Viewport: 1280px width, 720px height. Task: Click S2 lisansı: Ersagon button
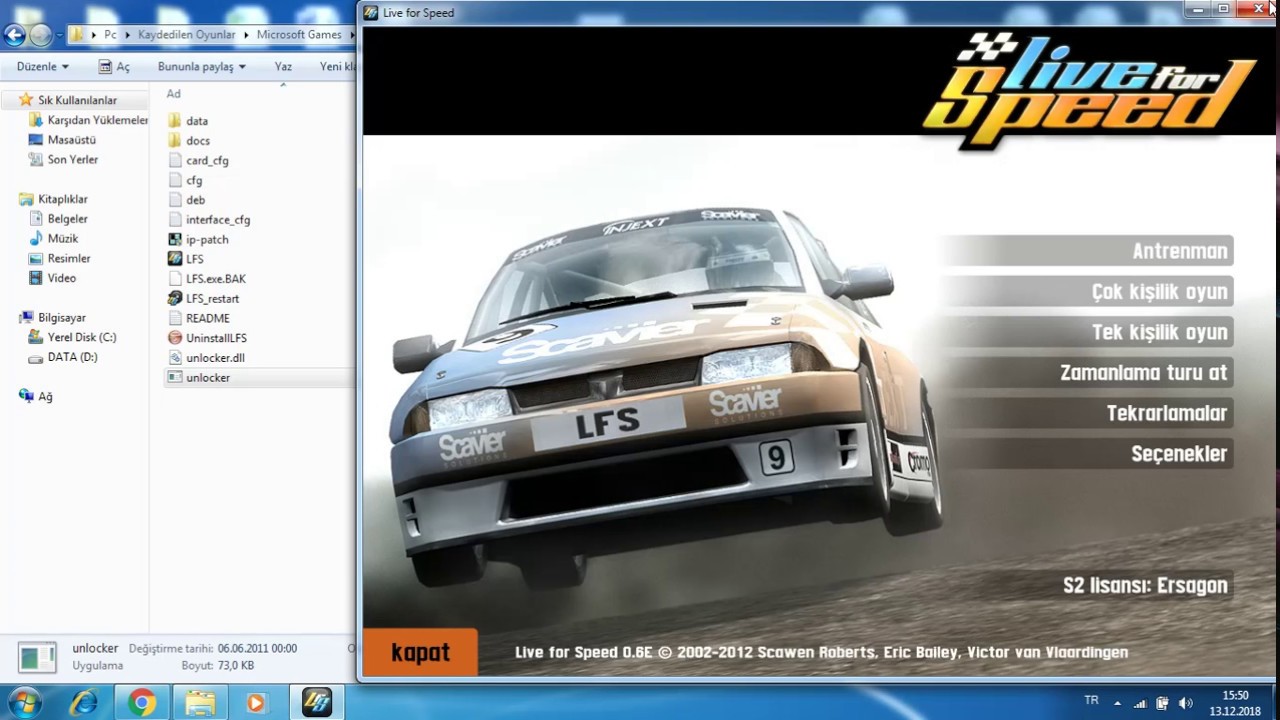coord(1144,585)
